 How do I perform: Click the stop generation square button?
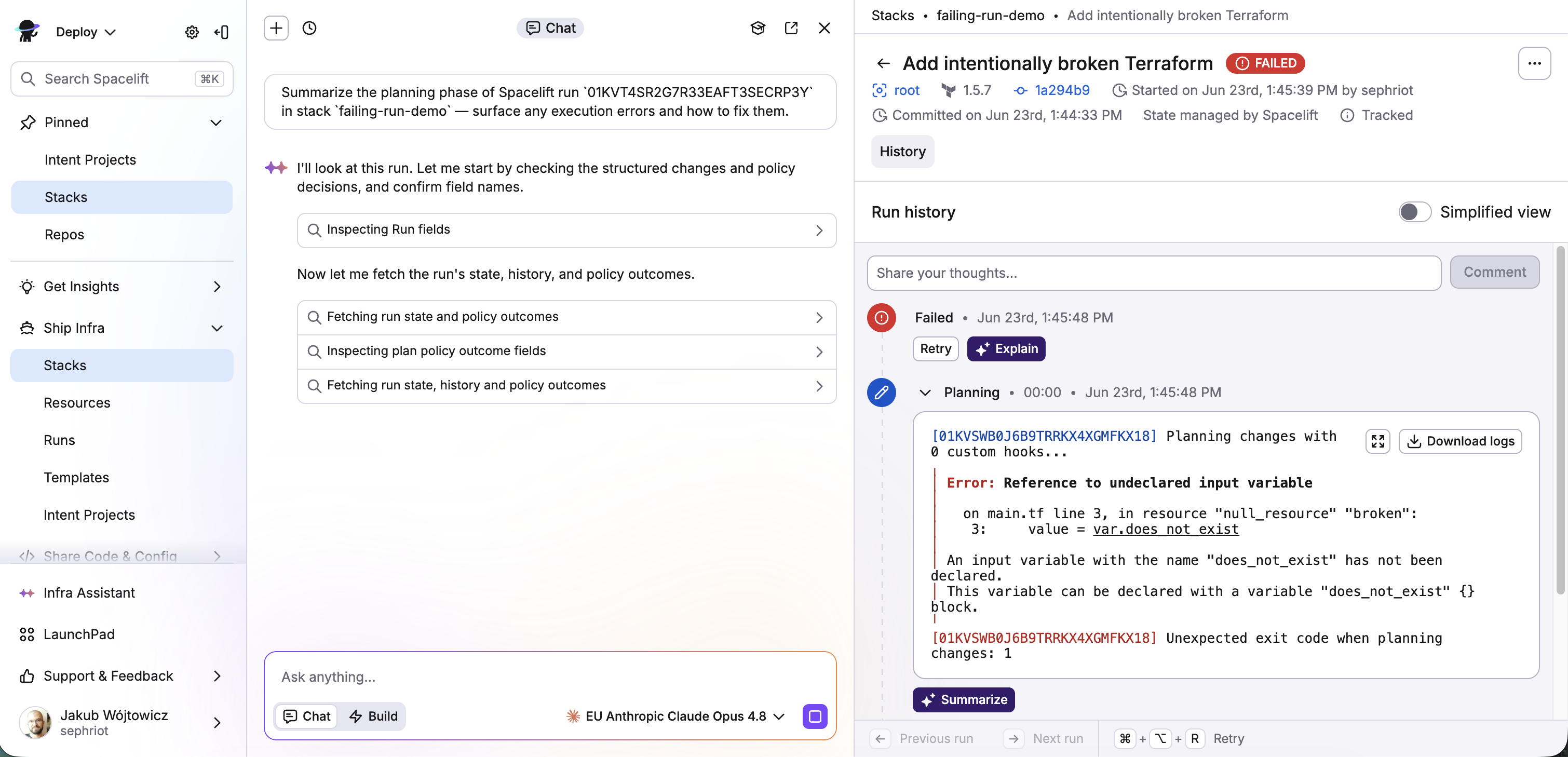tap(815, 716)
